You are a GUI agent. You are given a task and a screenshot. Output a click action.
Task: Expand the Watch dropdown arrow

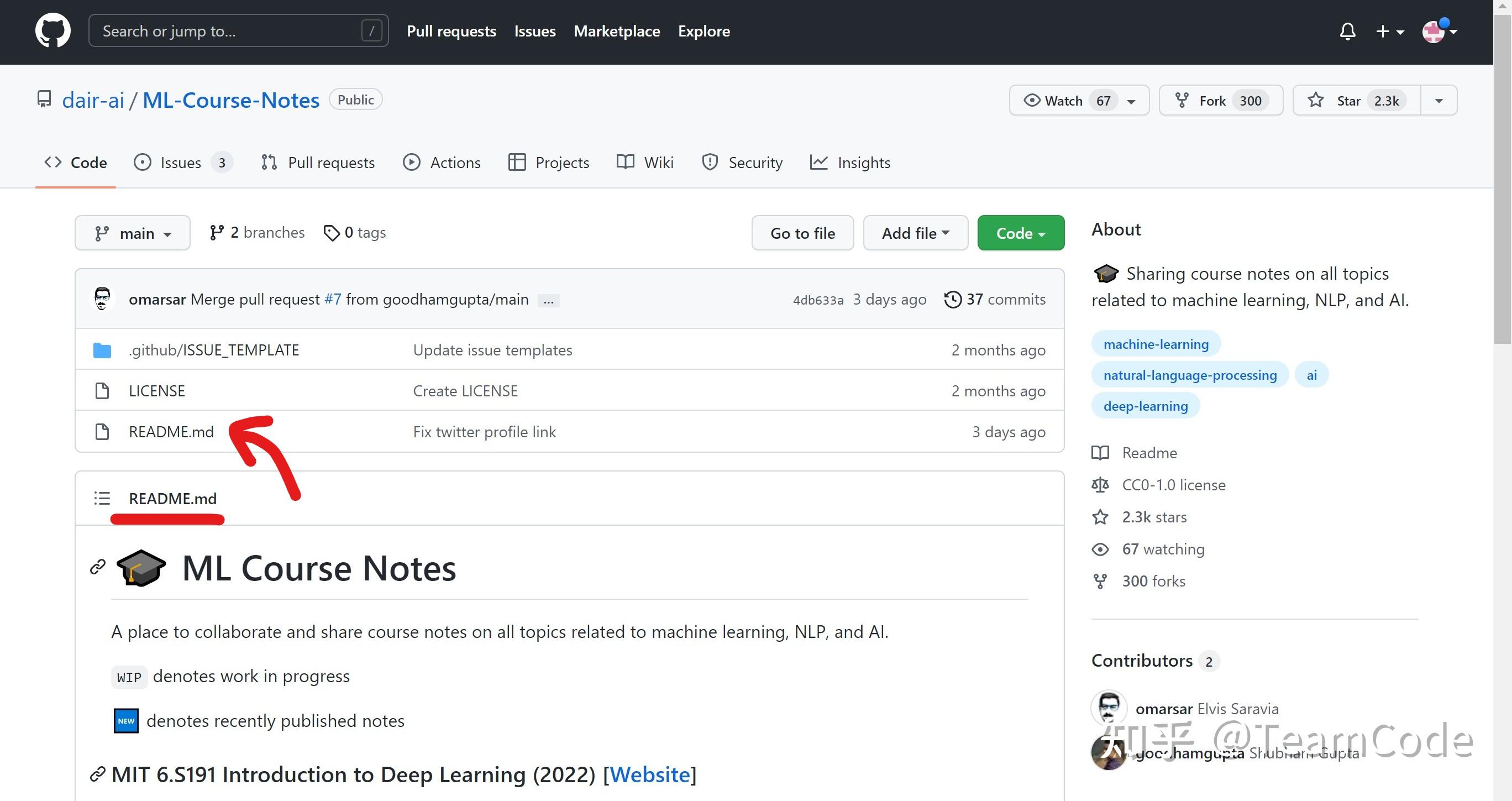[x=1132, y=100]
